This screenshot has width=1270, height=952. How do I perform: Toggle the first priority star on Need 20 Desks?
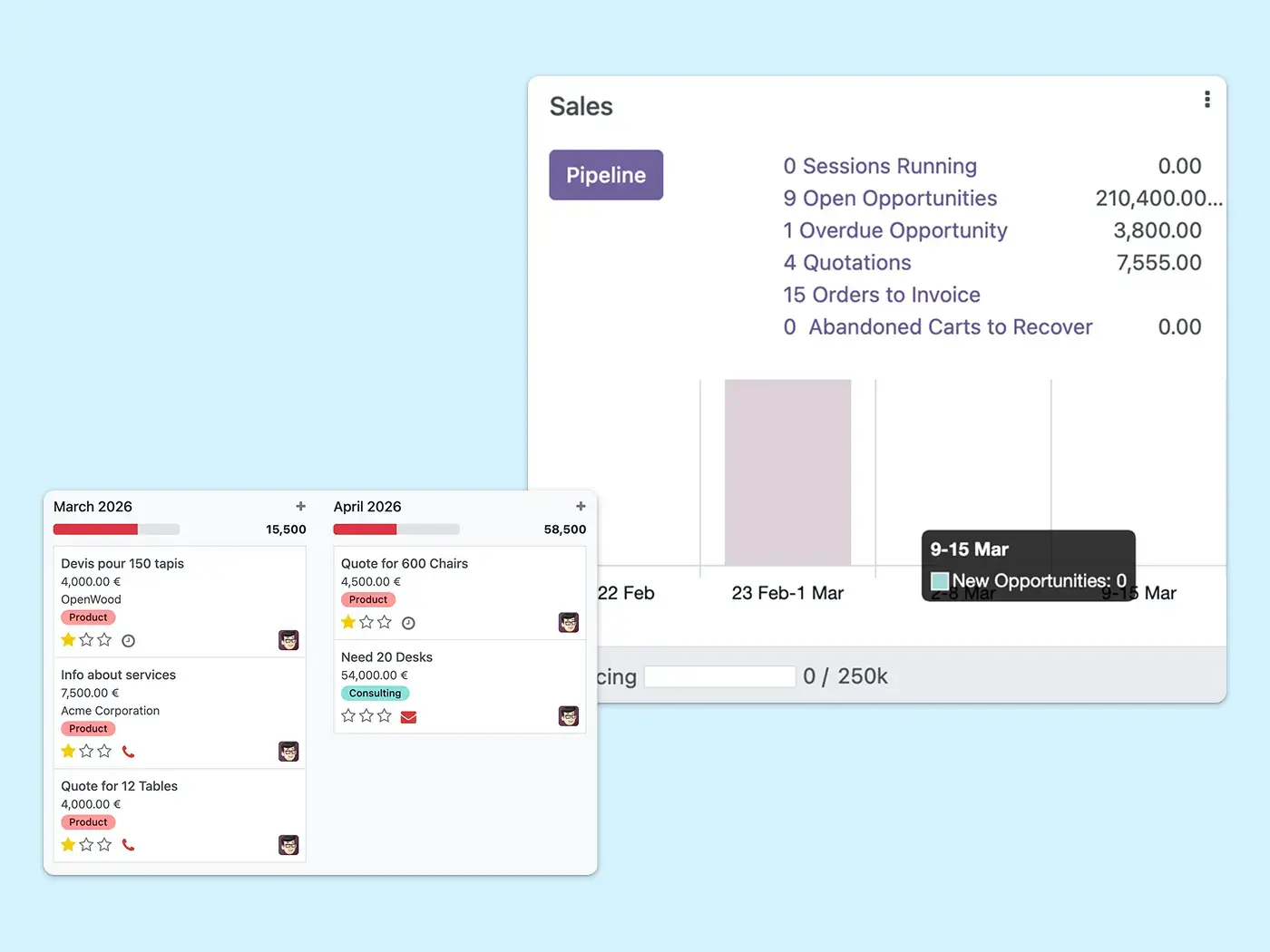click(348, 716)
